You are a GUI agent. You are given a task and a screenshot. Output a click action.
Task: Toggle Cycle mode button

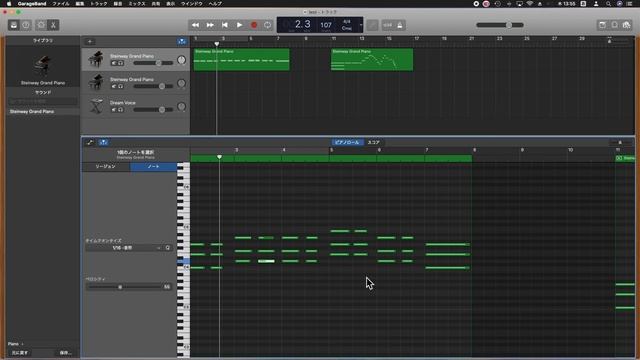tap(267, 25)
